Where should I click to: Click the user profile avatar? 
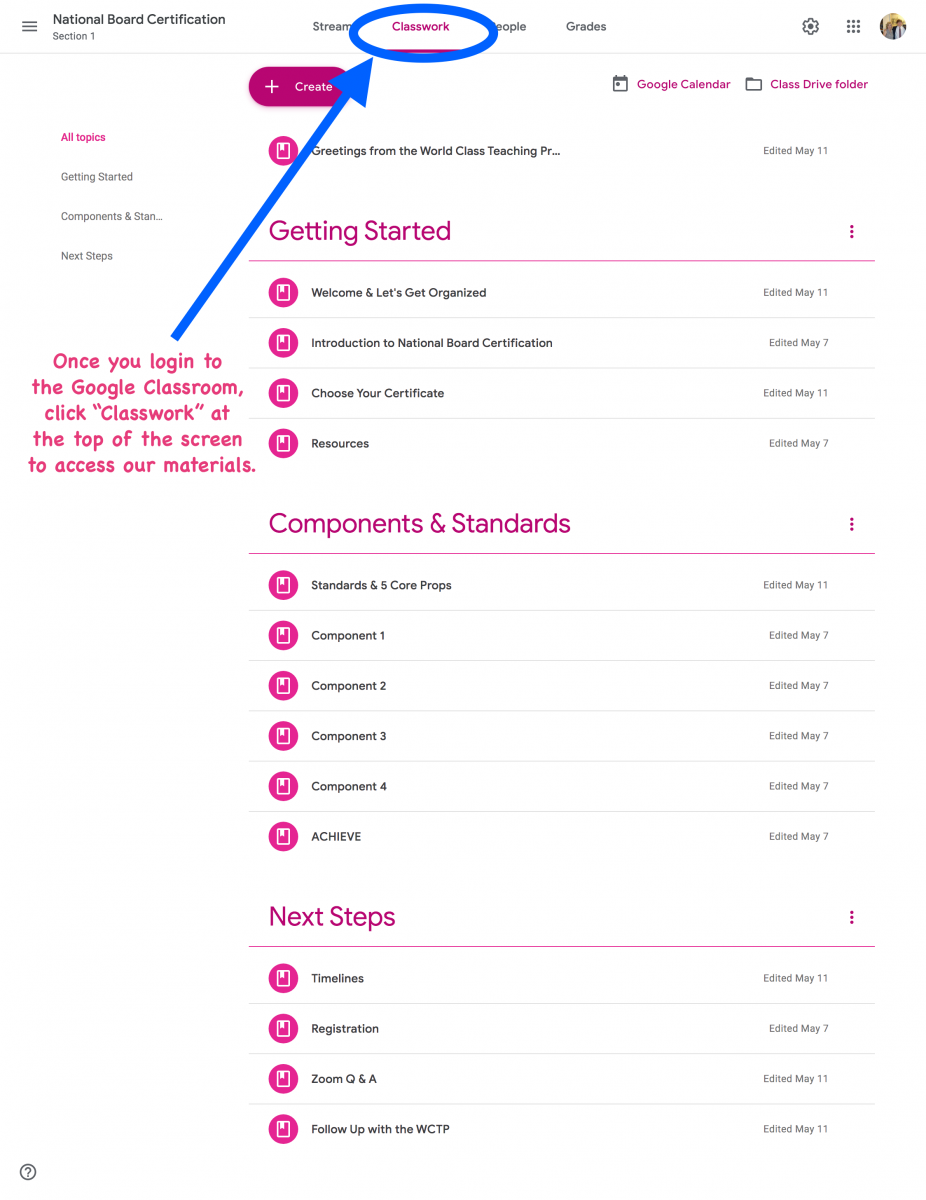pos(893,27)
